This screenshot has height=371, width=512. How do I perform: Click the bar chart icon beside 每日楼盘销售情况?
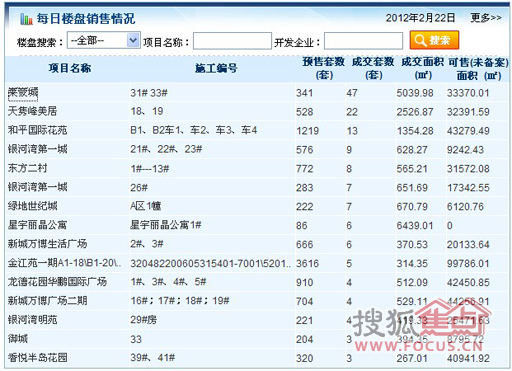tap(26, 19)
